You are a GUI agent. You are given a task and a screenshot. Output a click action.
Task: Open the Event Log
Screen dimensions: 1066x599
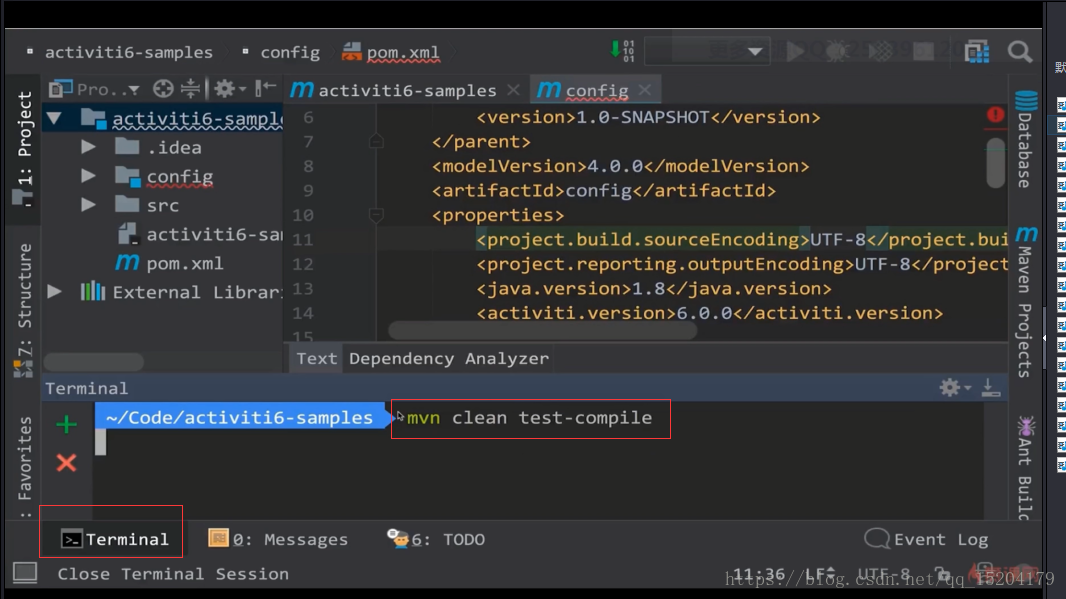(x=927, y=539)
